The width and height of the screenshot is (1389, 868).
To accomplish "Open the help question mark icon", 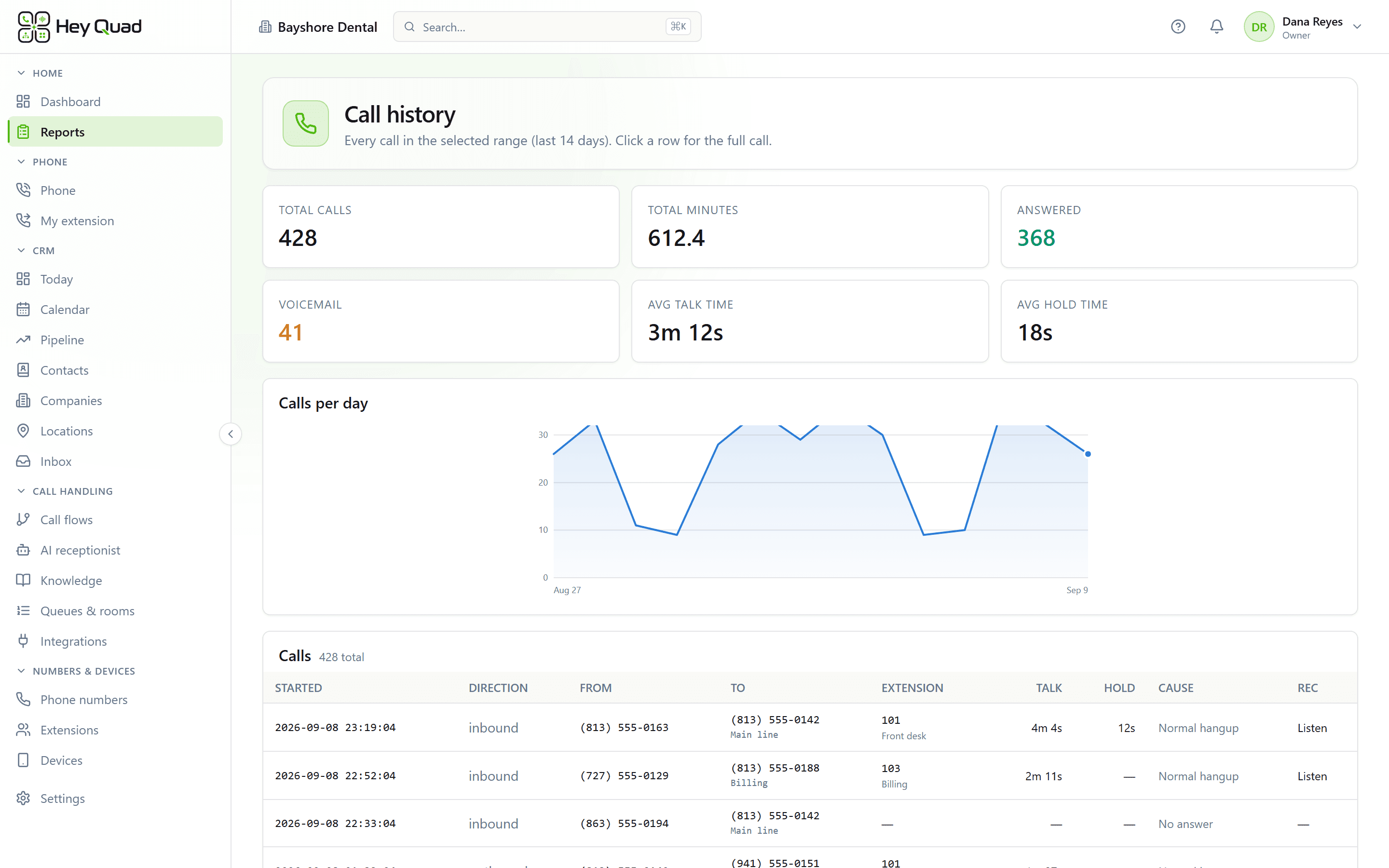I will tap(1178, 27).
